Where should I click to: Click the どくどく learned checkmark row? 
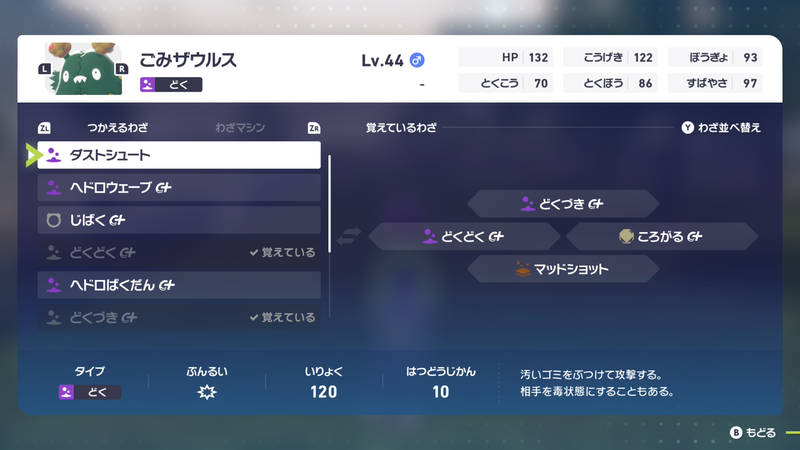pos(179,253)
